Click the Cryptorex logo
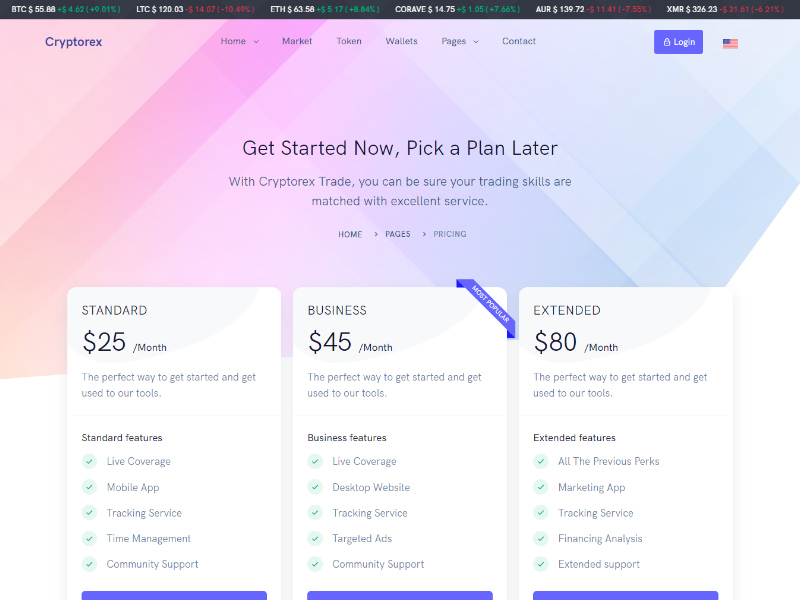 tap(73, 42)
